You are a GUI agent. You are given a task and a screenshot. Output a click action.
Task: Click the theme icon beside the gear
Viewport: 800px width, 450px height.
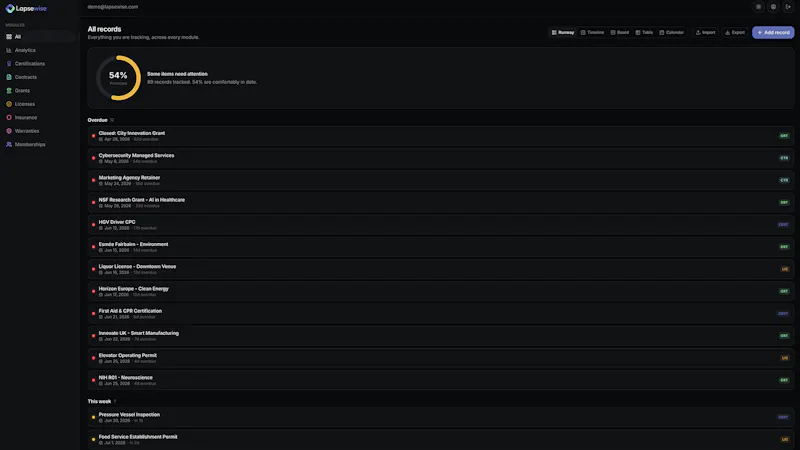click(x=773, y=7)
